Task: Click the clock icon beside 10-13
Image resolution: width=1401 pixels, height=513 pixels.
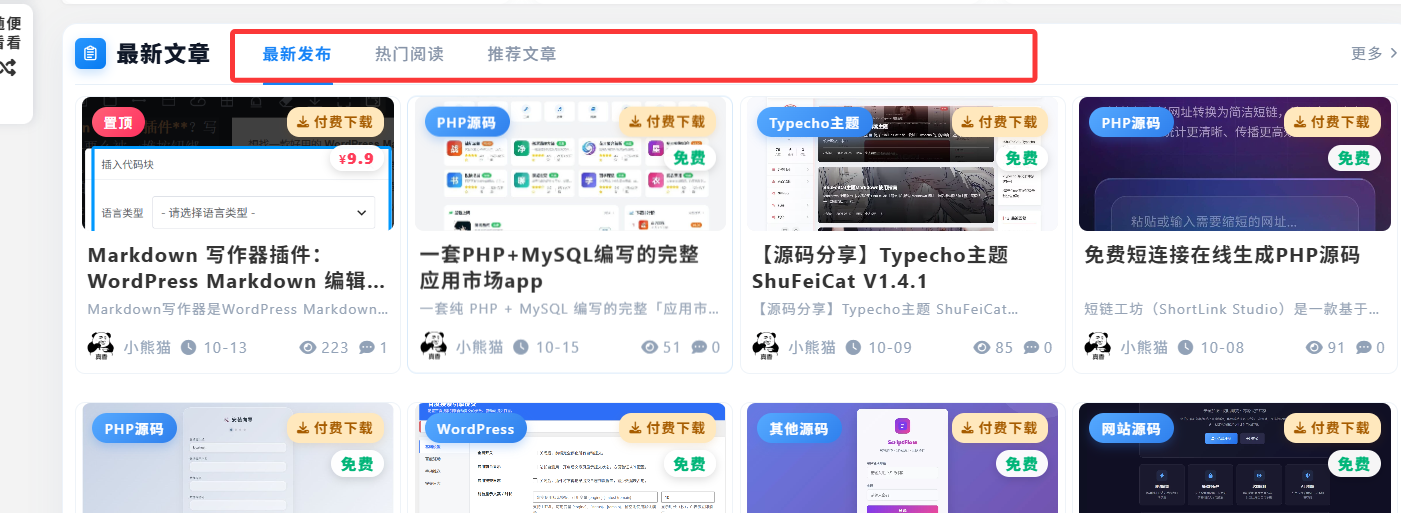Action: 188,348
